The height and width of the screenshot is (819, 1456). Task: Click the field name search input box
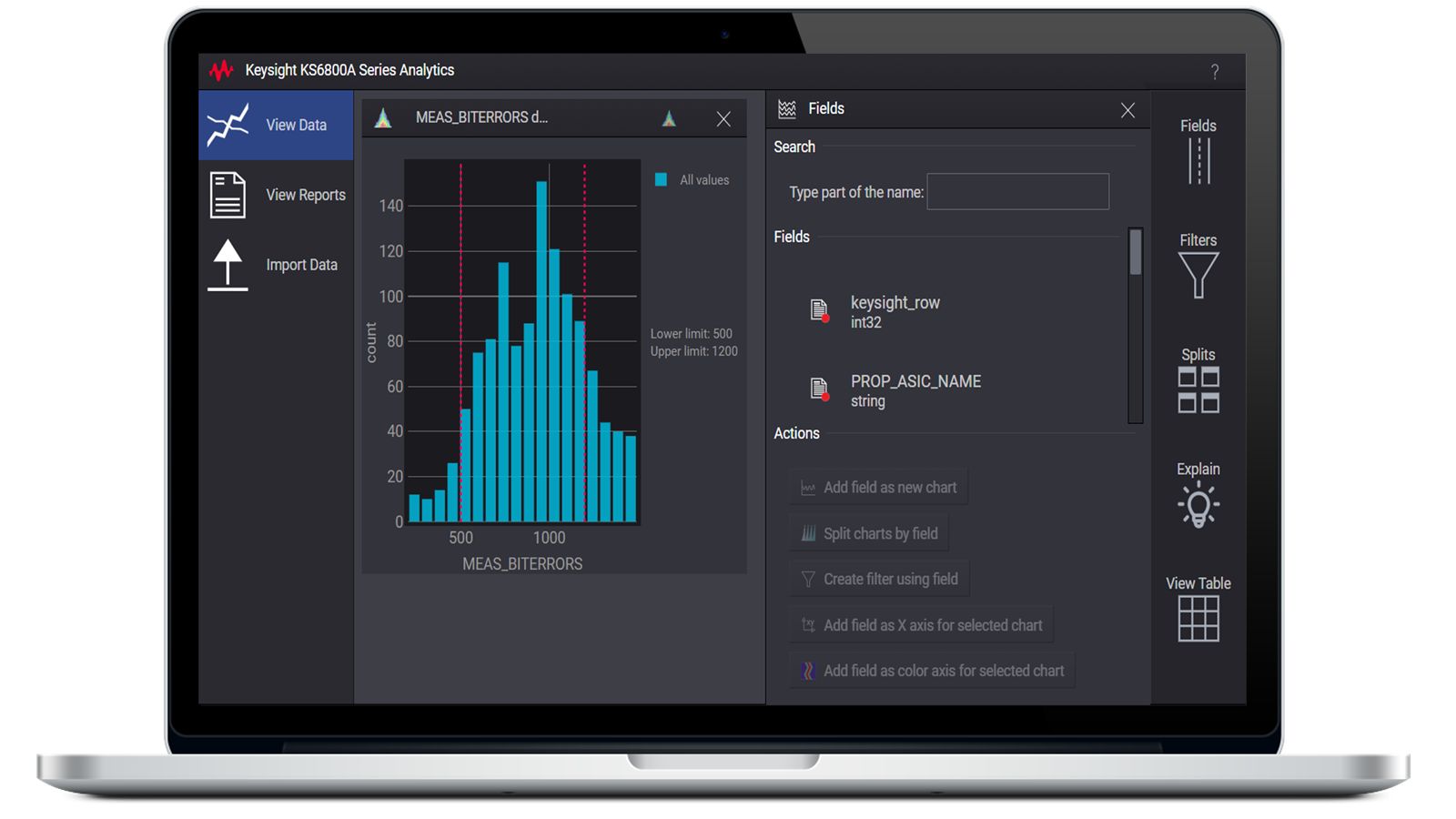(x=1017, y=192)
